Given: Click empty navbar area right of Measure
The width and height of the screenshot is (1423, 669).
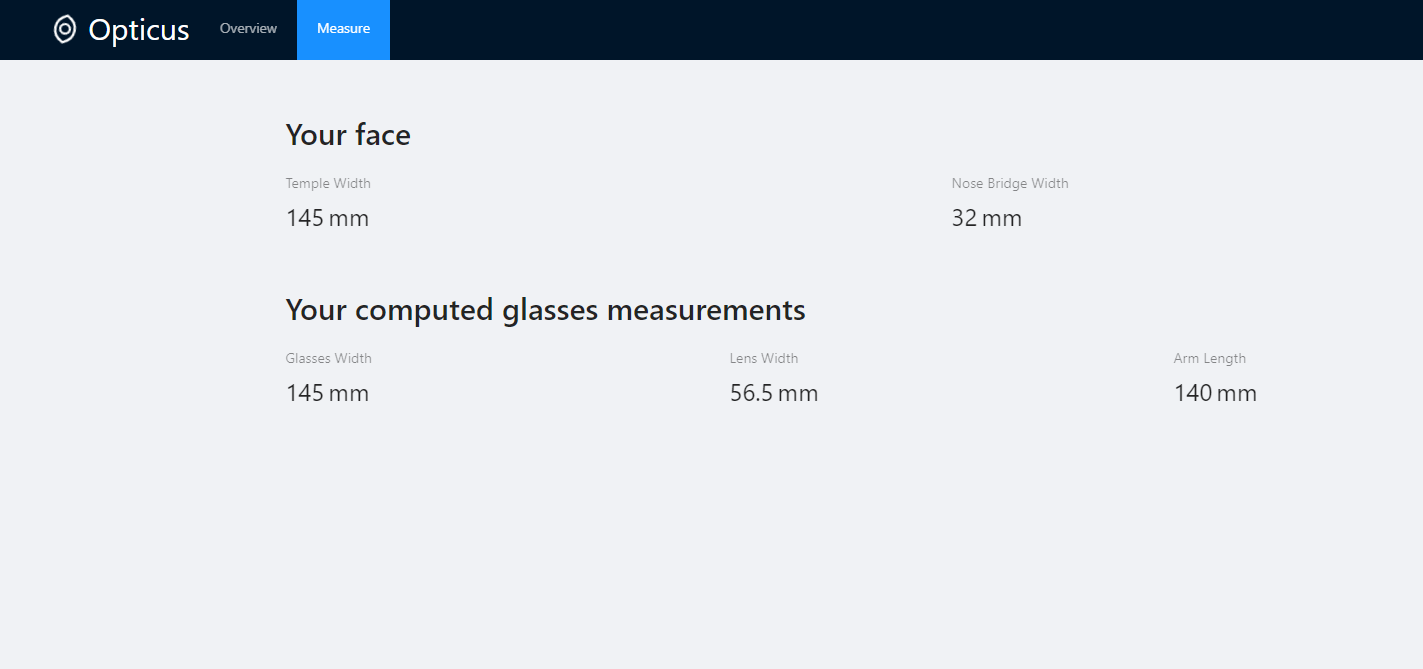Looking at the screenshot, I should click(900, 30).
